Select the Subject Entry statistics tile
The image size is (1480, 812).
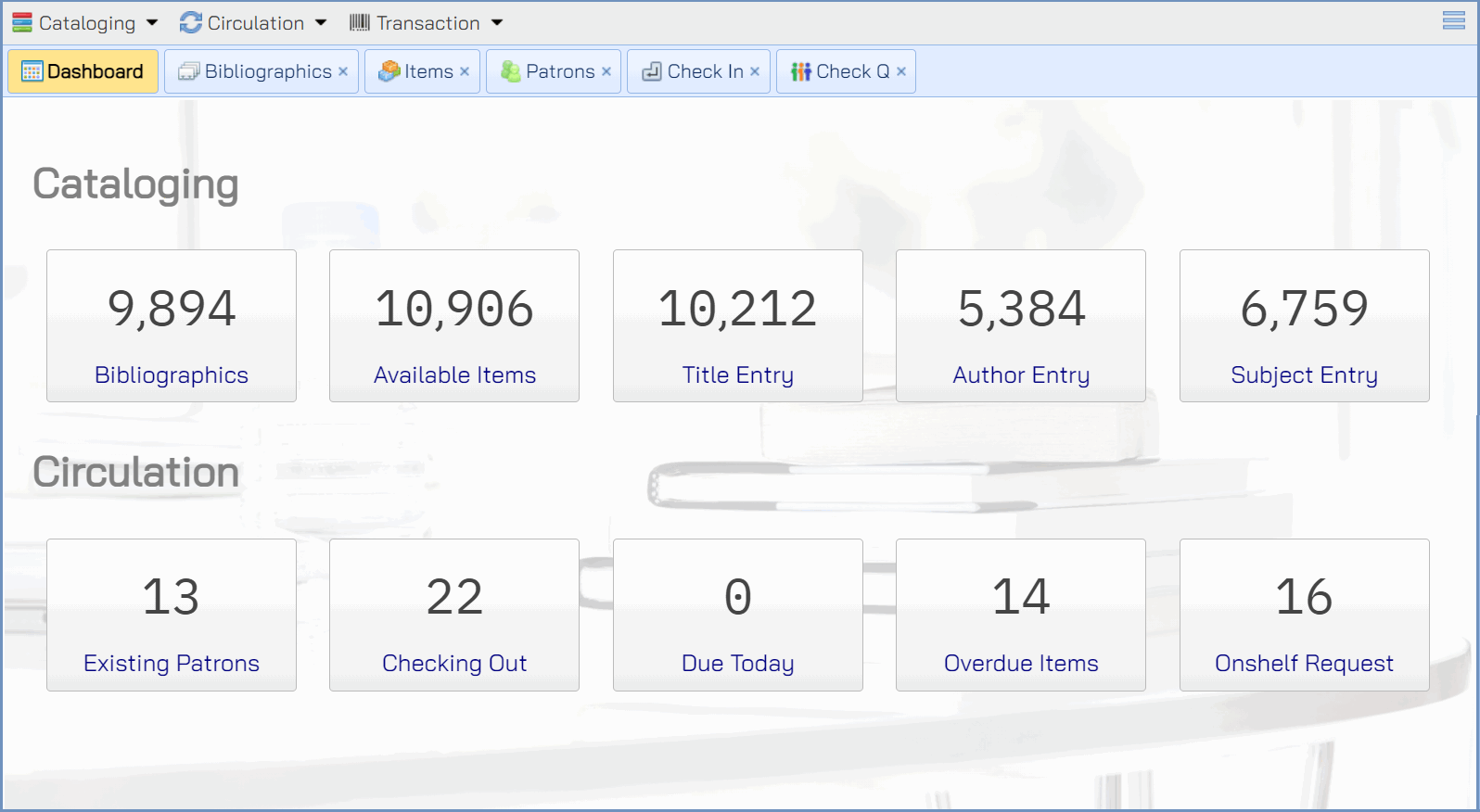tap(1304, 325)
